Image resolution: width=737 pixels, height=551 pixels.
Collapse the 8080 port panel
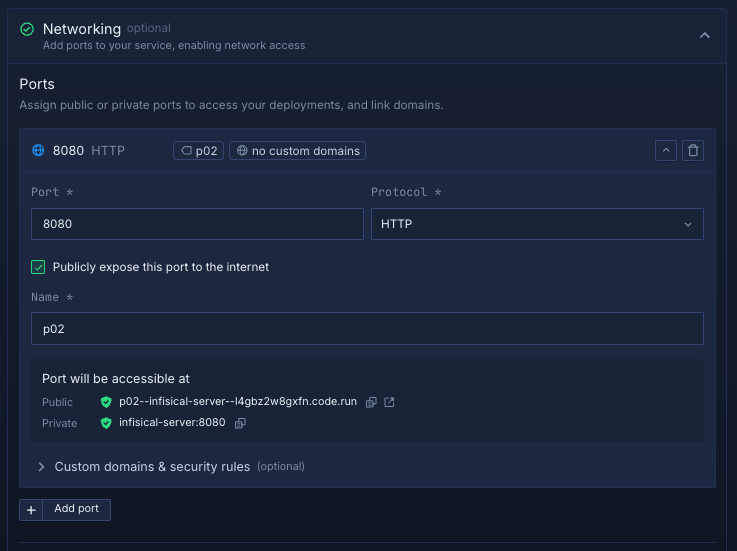pyautogui.click(x=666, y=151)
